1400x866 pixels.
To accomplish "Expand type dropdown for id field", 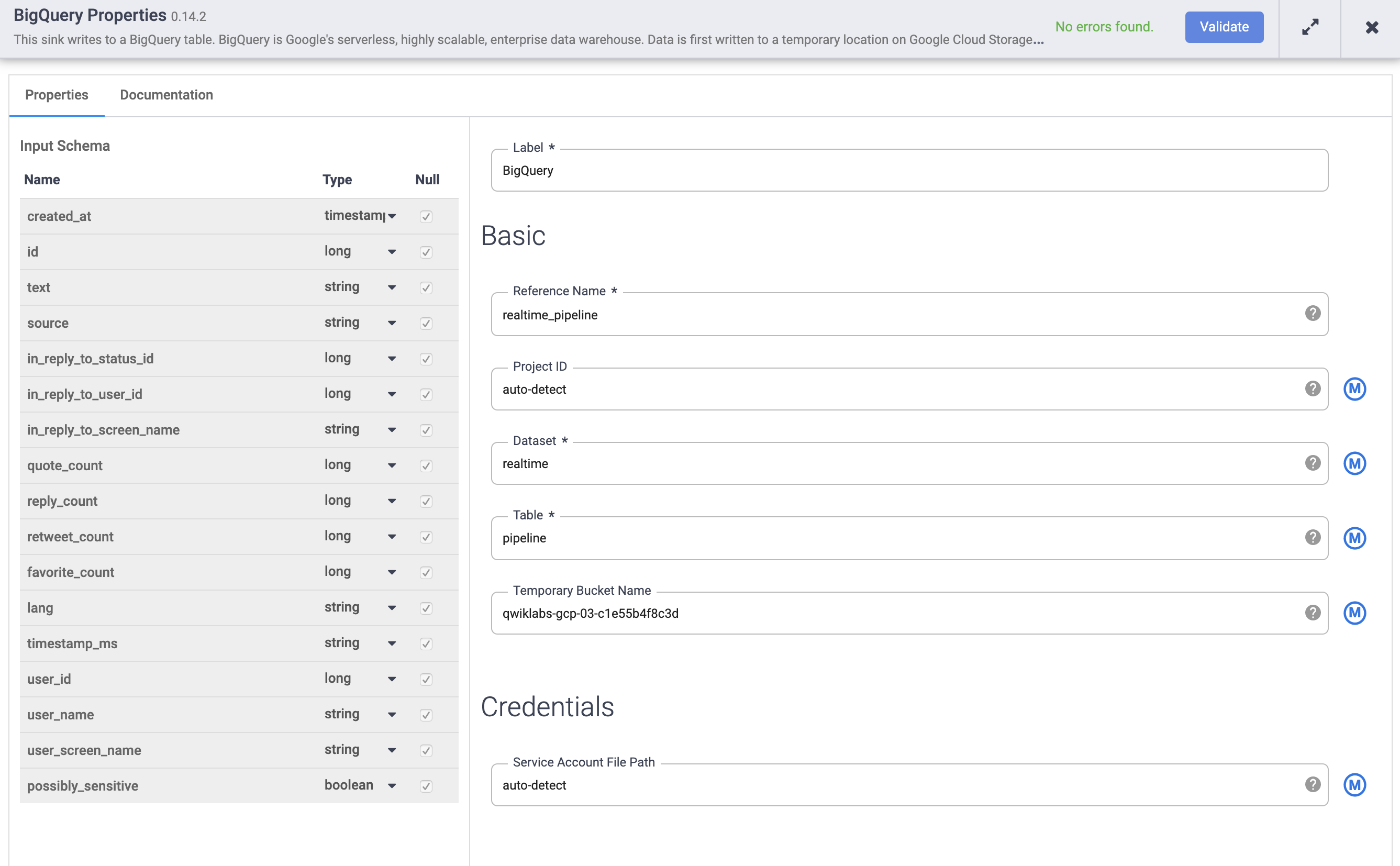I will point(391,251).
